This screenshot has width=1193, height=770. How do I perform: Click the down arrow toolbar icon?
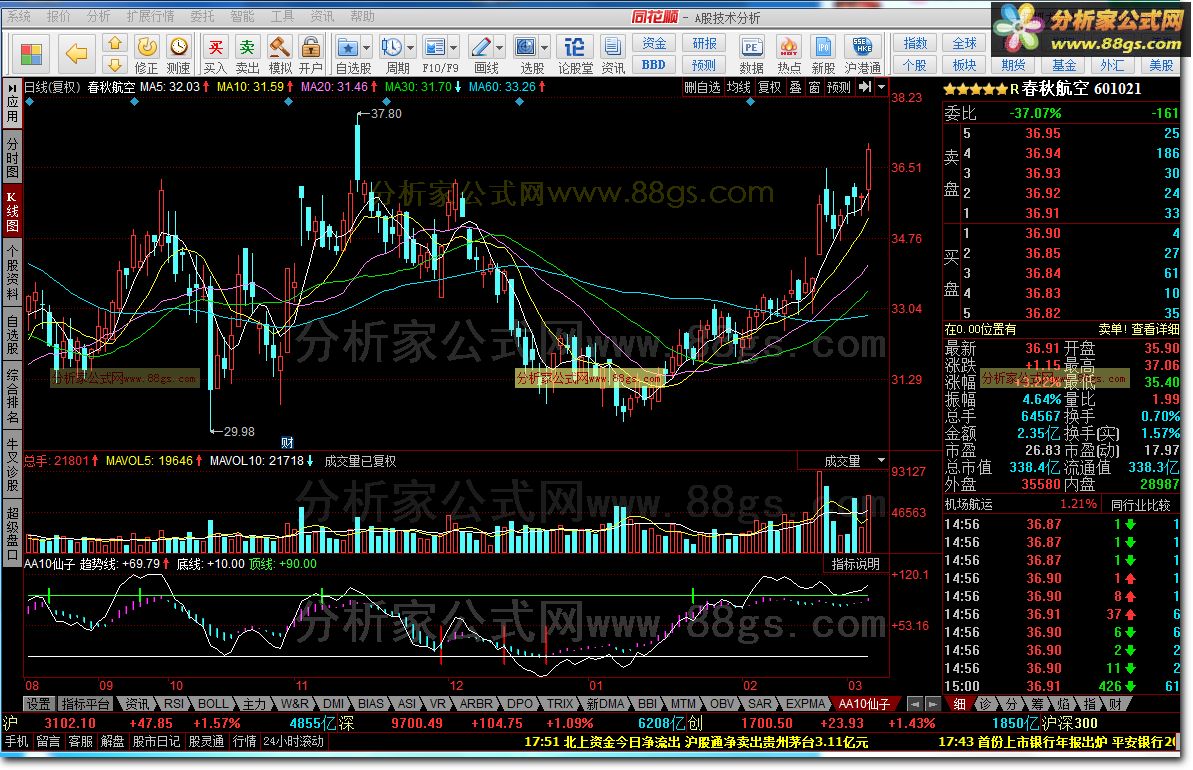(115, 64)
